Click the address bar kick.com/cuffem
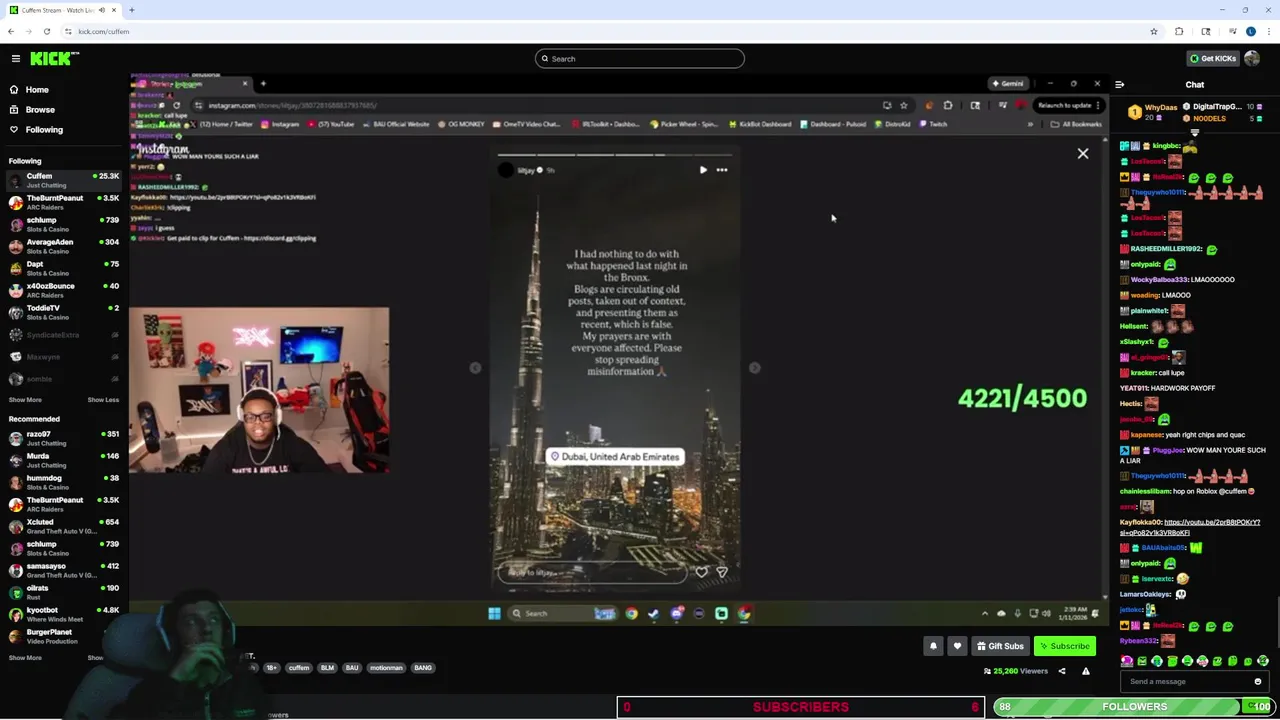1280x720 pixels. click(x=103, y=32)
